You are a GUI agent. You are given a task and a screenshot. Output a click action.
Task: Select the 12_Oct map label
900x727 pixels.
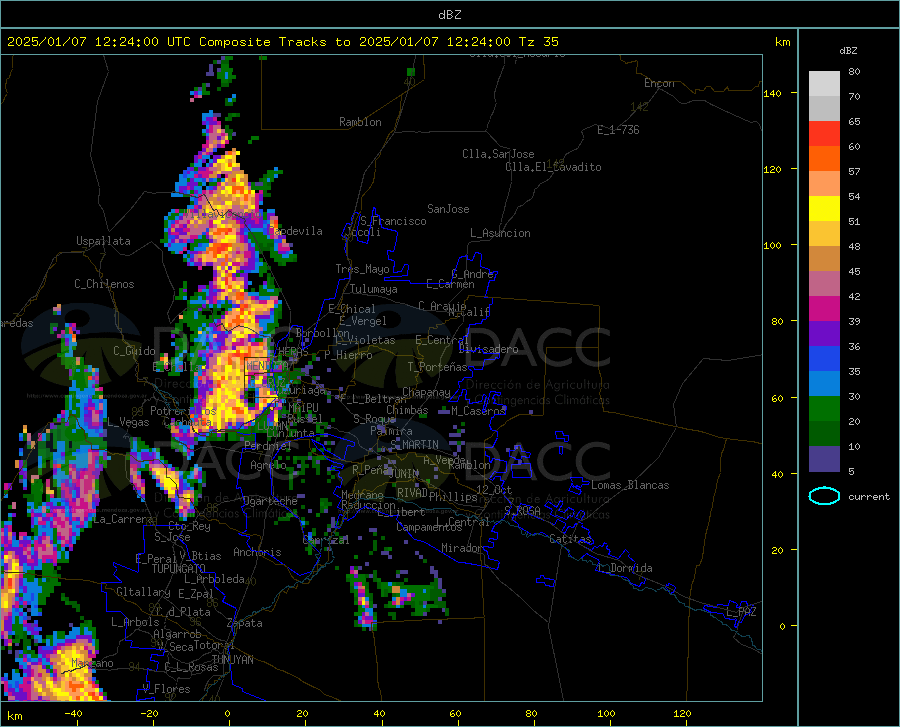[494, 489]
